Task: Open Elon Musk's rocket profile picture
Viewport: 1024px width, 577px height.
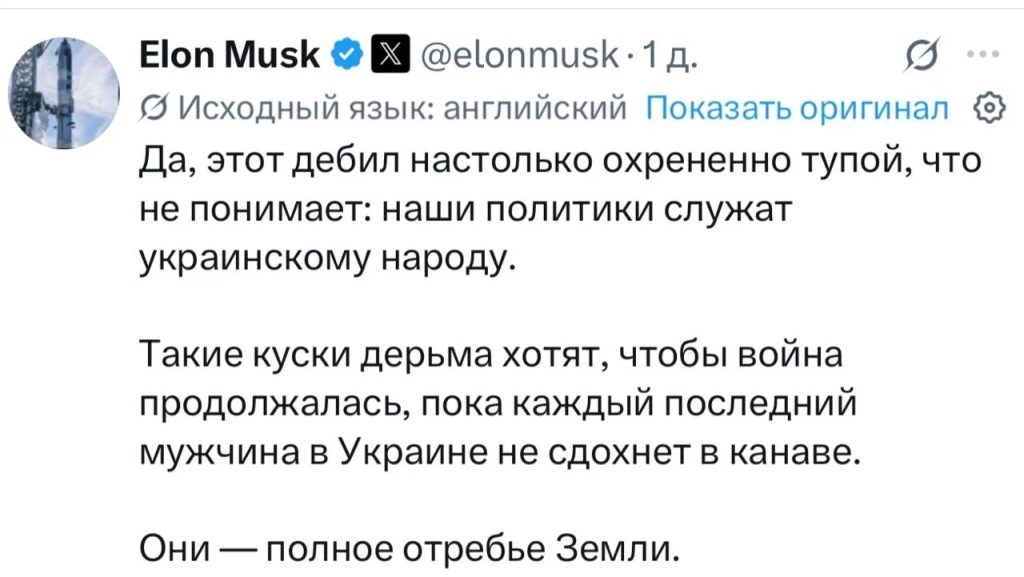Action: point(64,93)
